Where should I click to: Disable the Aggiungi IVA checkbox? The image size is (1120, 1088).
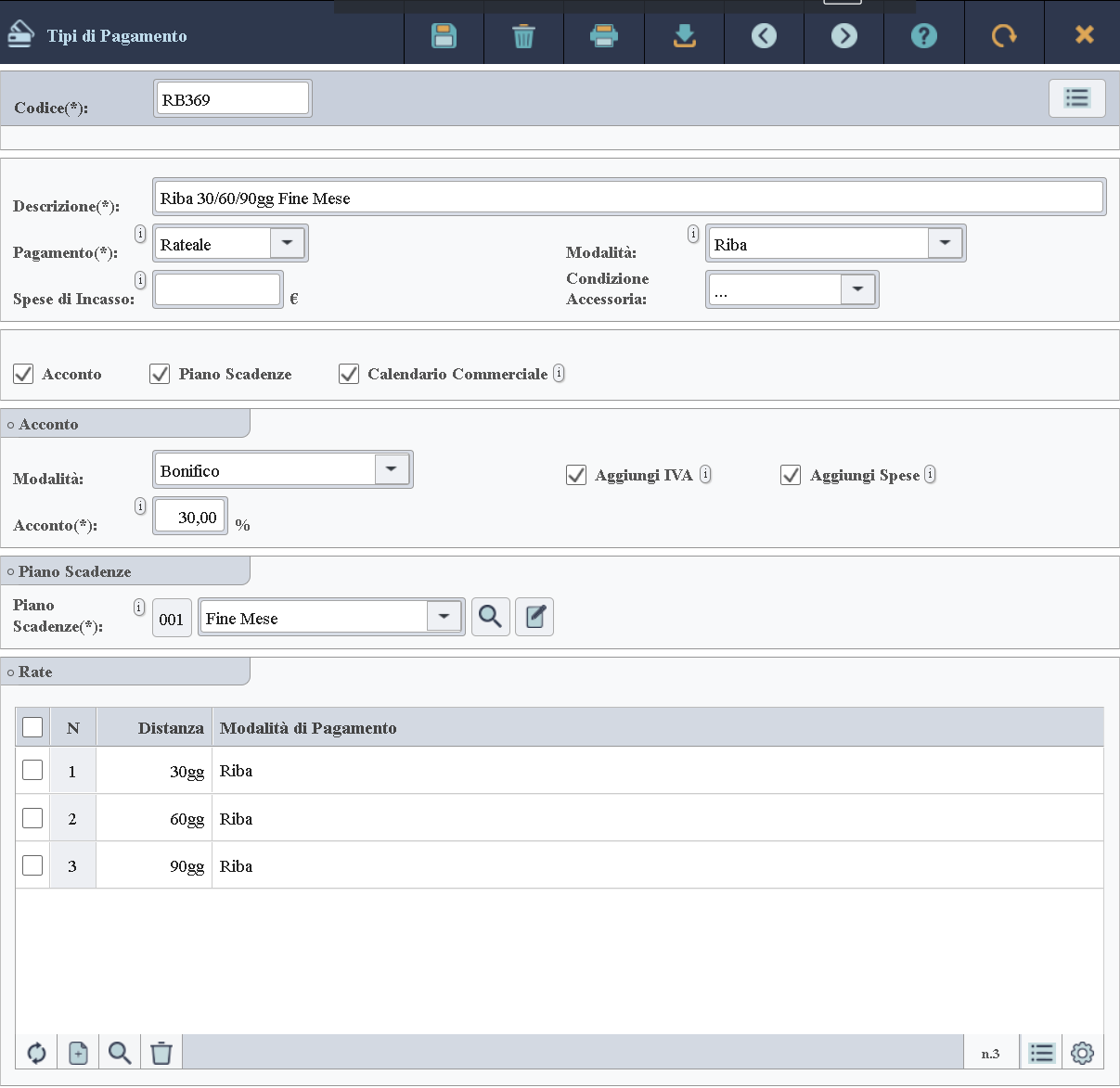576,475
